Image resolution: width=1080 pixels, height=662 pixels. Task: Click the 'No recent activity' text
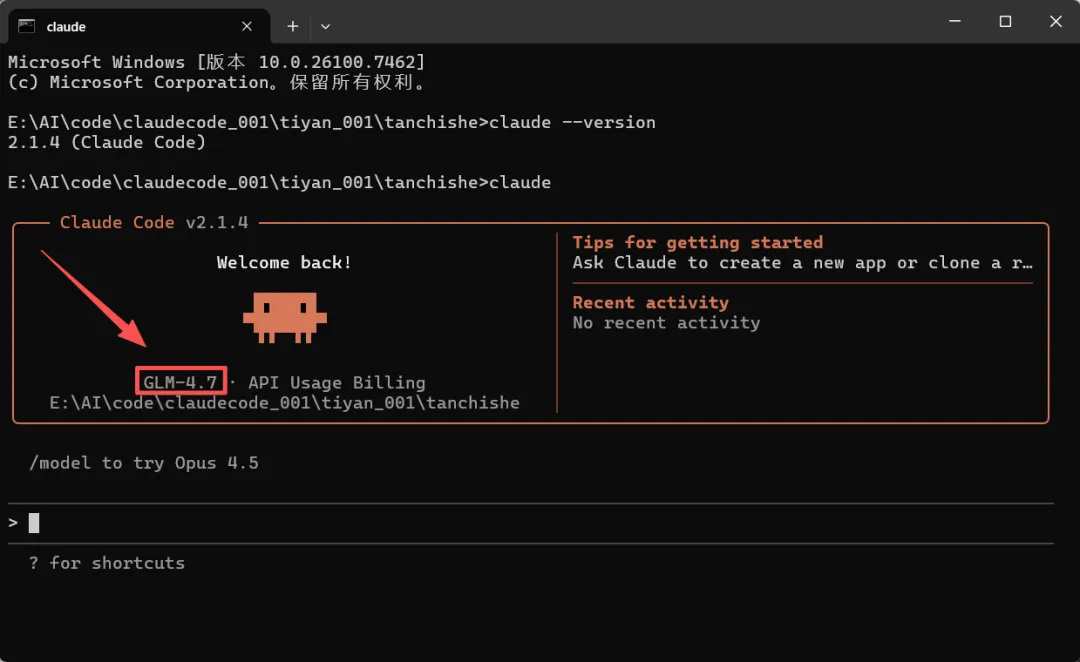666,322
